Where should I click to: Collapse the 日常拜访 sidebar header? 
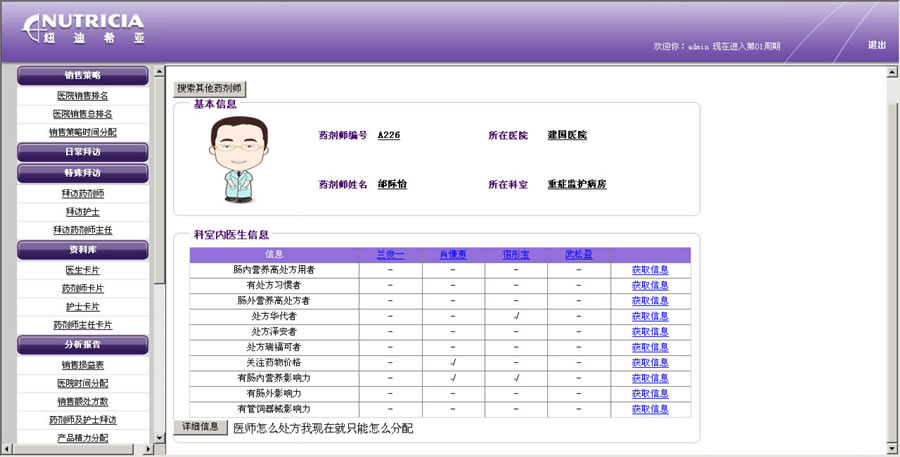[83, 152]
